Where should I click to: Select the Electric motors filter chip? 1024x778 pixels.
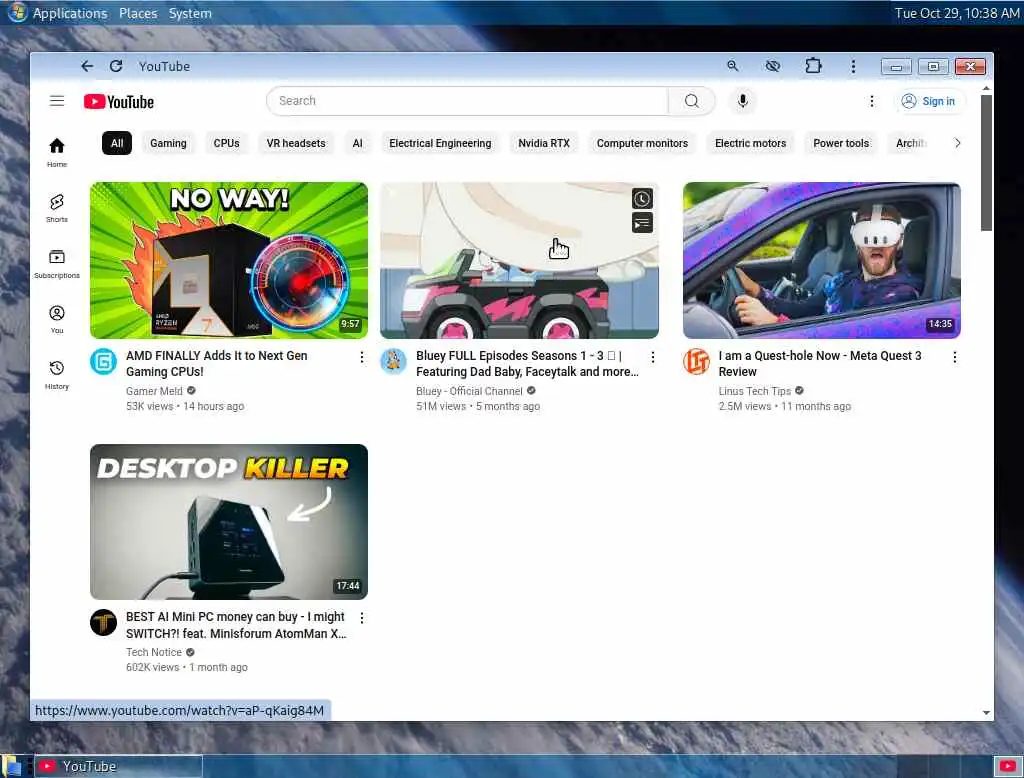[750, 143]
